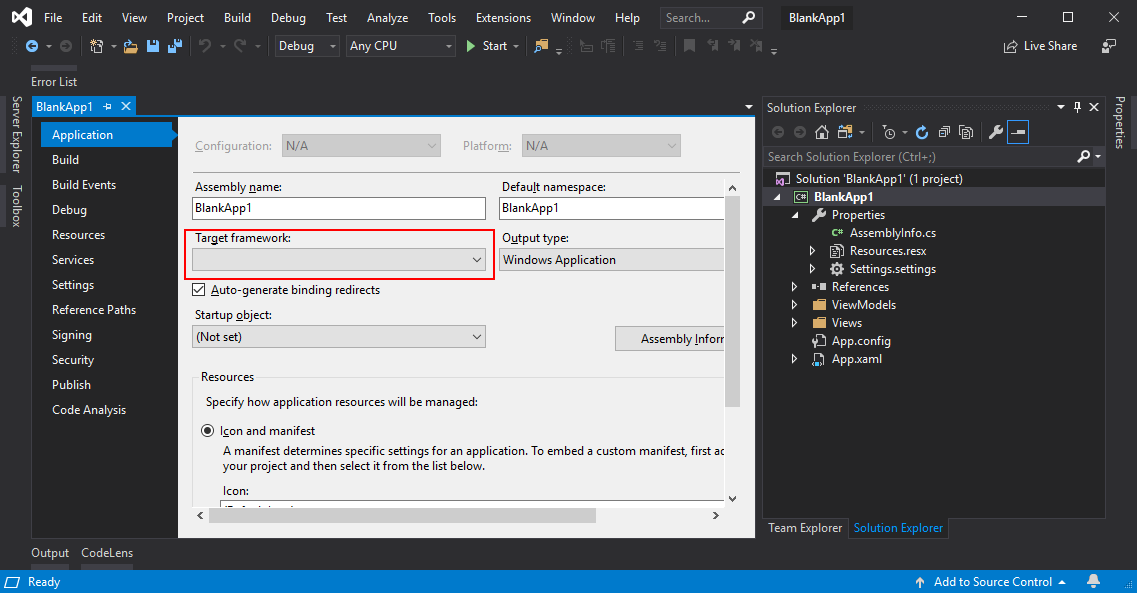The width and height of the screenshot is (1137, 600).
Task: Open the Startup object dropdown
Action: click(478, 337)
